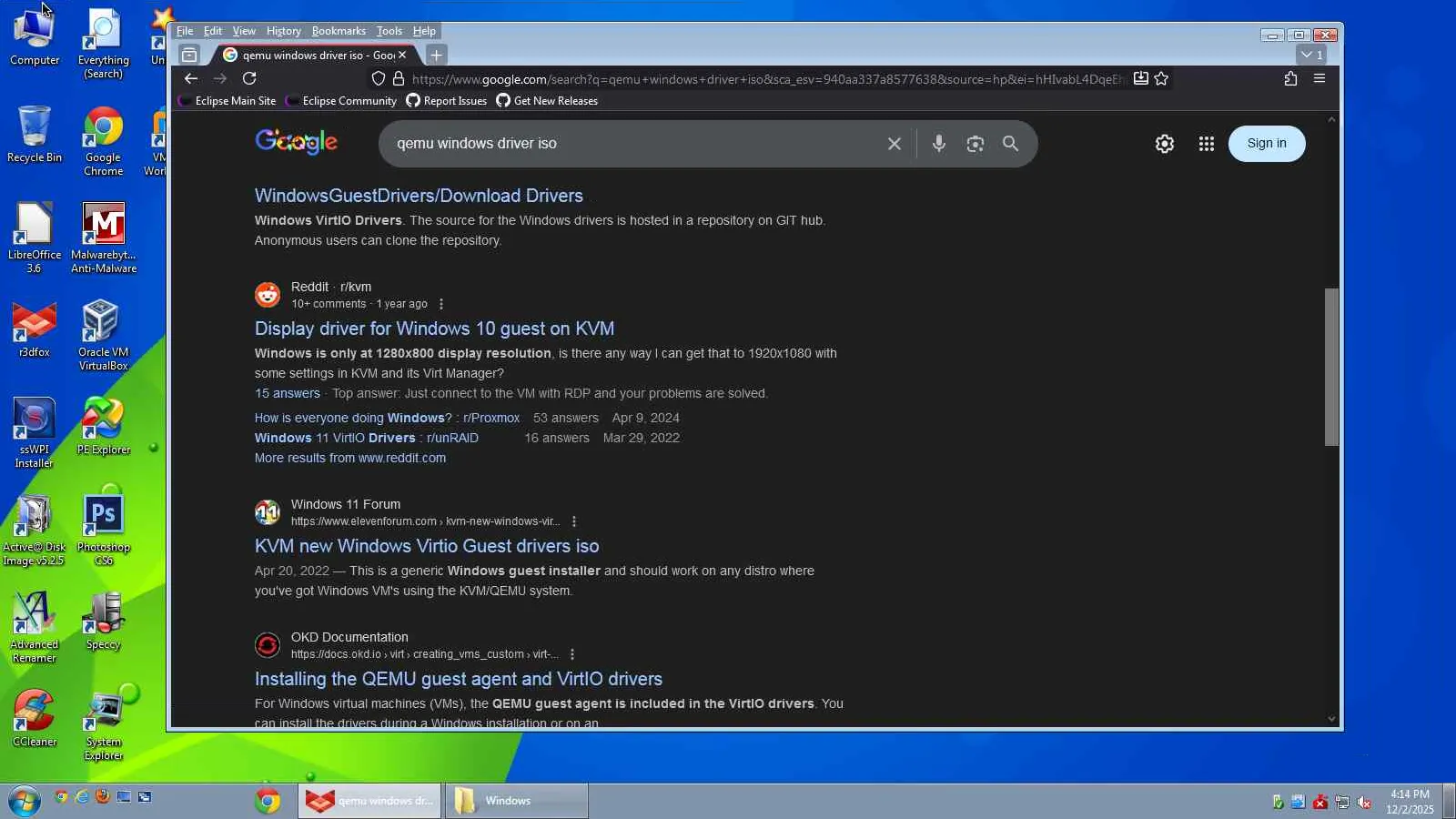Click the pinned Chrome icon in the taskbar
The width and height of the screenshot is (1456, 819).
268,801
